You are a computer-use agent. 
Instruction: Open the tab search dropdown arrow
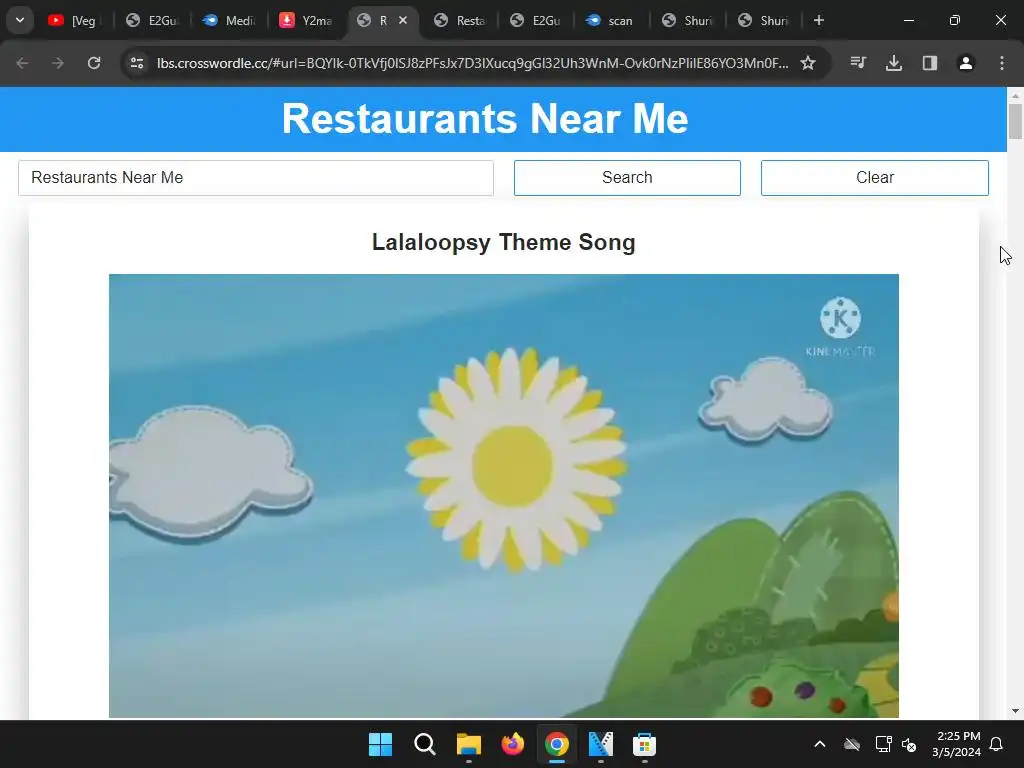coord(20,20)
